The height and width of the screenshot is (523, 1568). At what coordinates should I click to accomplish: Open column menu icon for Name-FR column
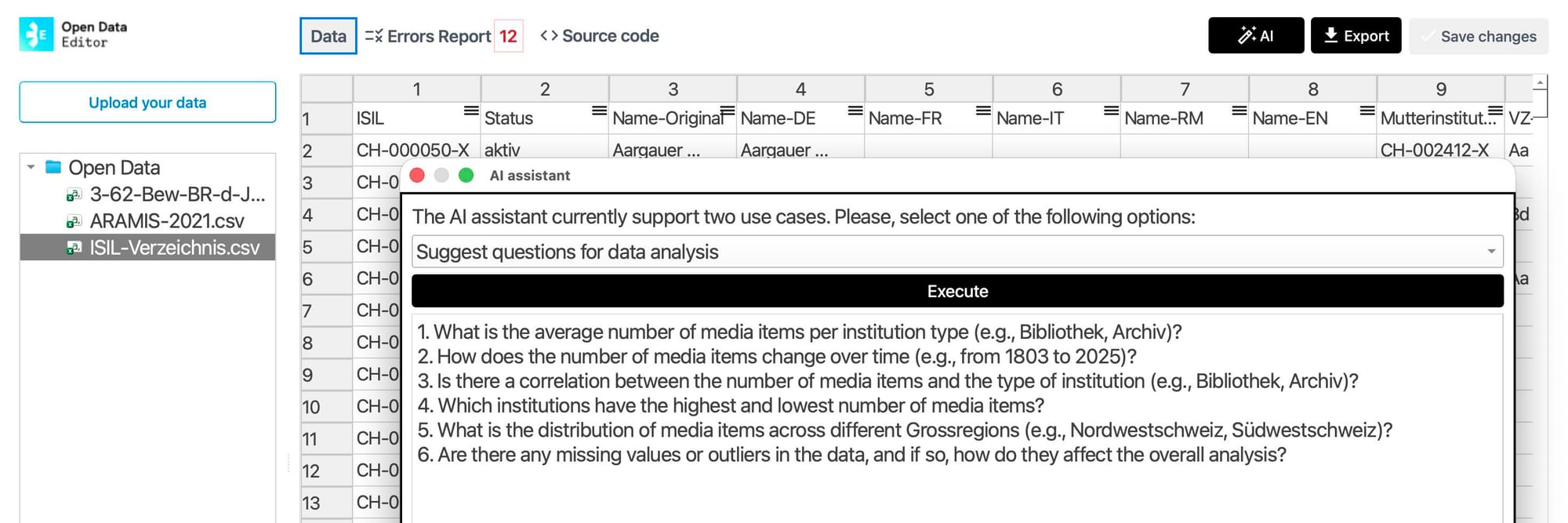(983, 111)
